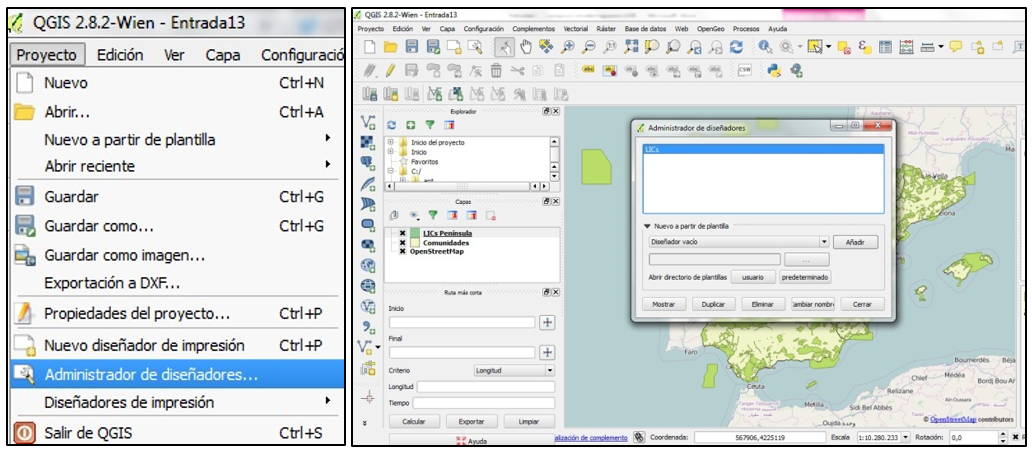The width and height of the screenshot is (1032, 455).
Task: Click the Zoom In magnifier tool
Action: tap(568, 47)
